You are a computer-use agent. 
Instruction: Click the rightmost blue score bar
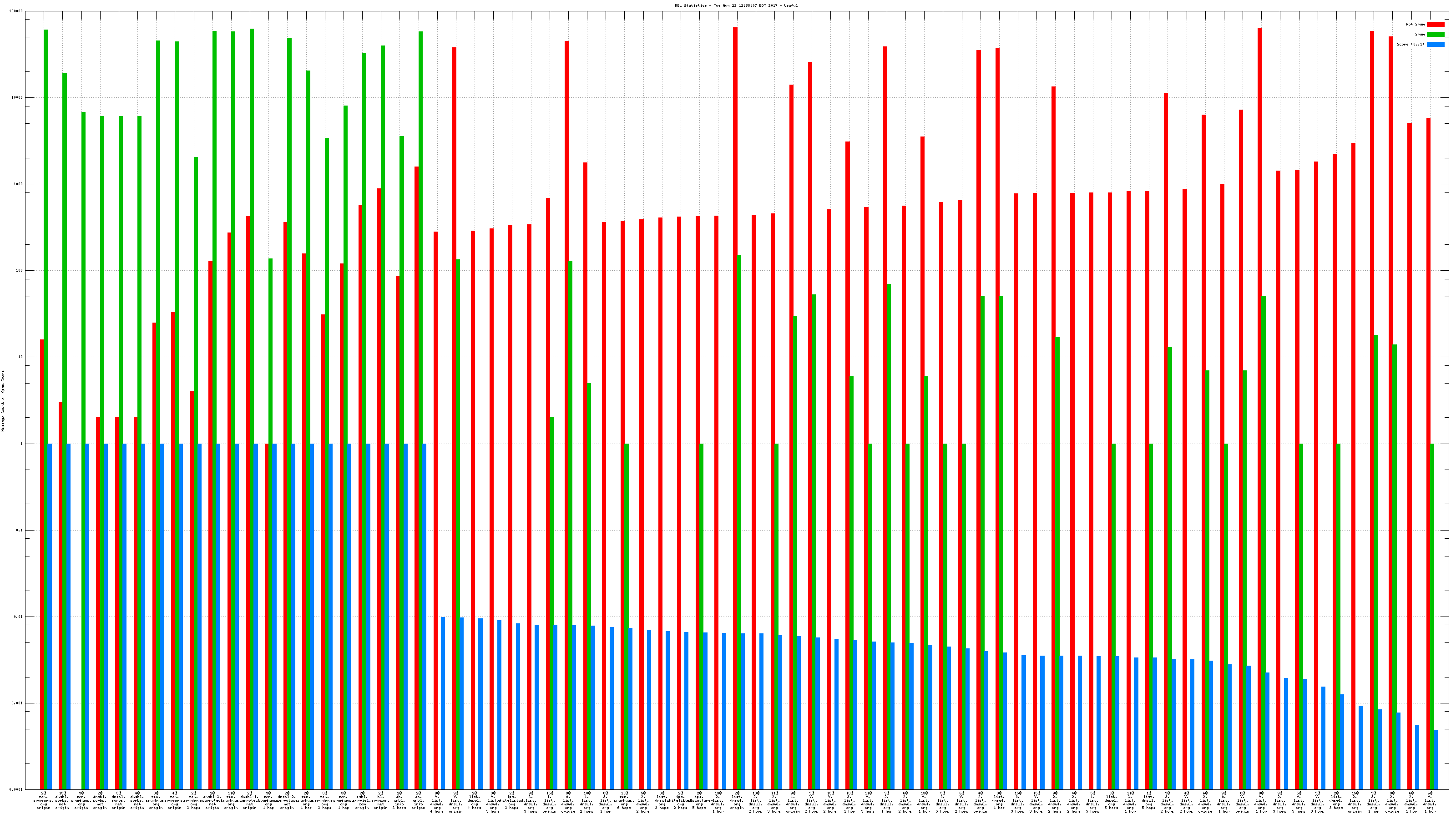click(1436, 760)
